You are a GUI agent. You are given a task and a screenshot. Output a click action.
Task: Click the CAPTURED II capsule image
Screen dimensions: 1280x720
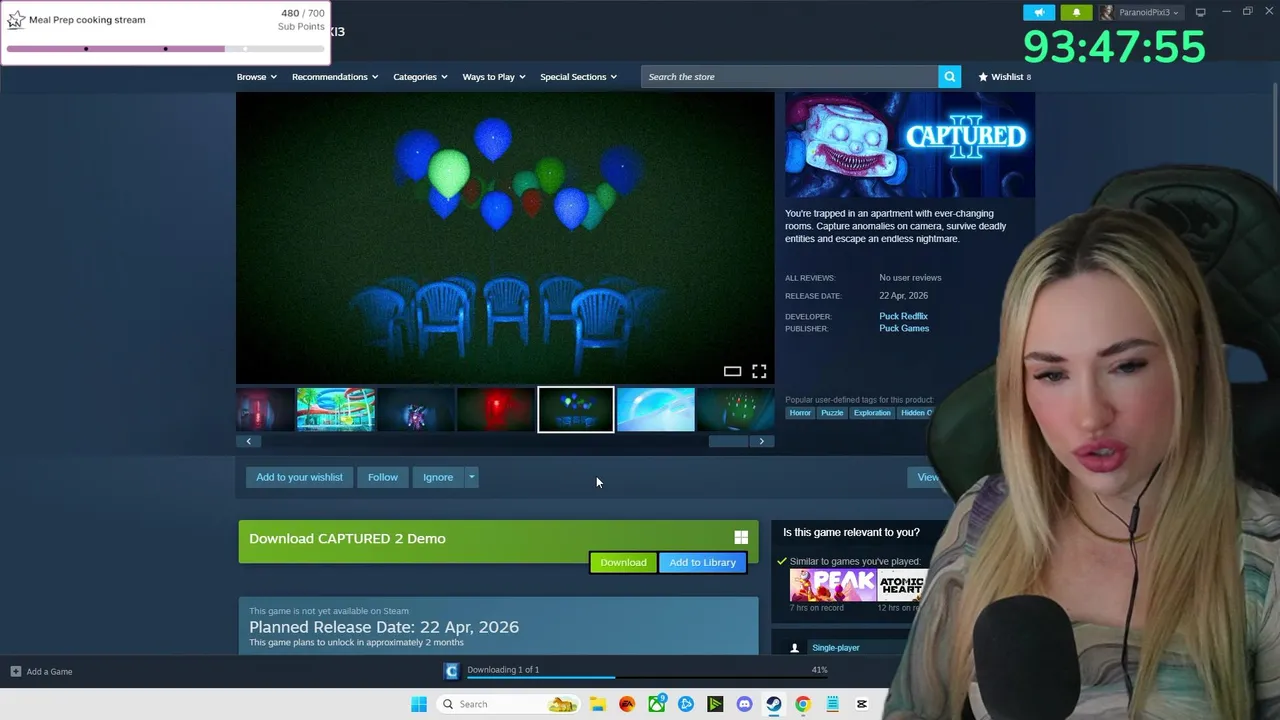tap(910, 145)
